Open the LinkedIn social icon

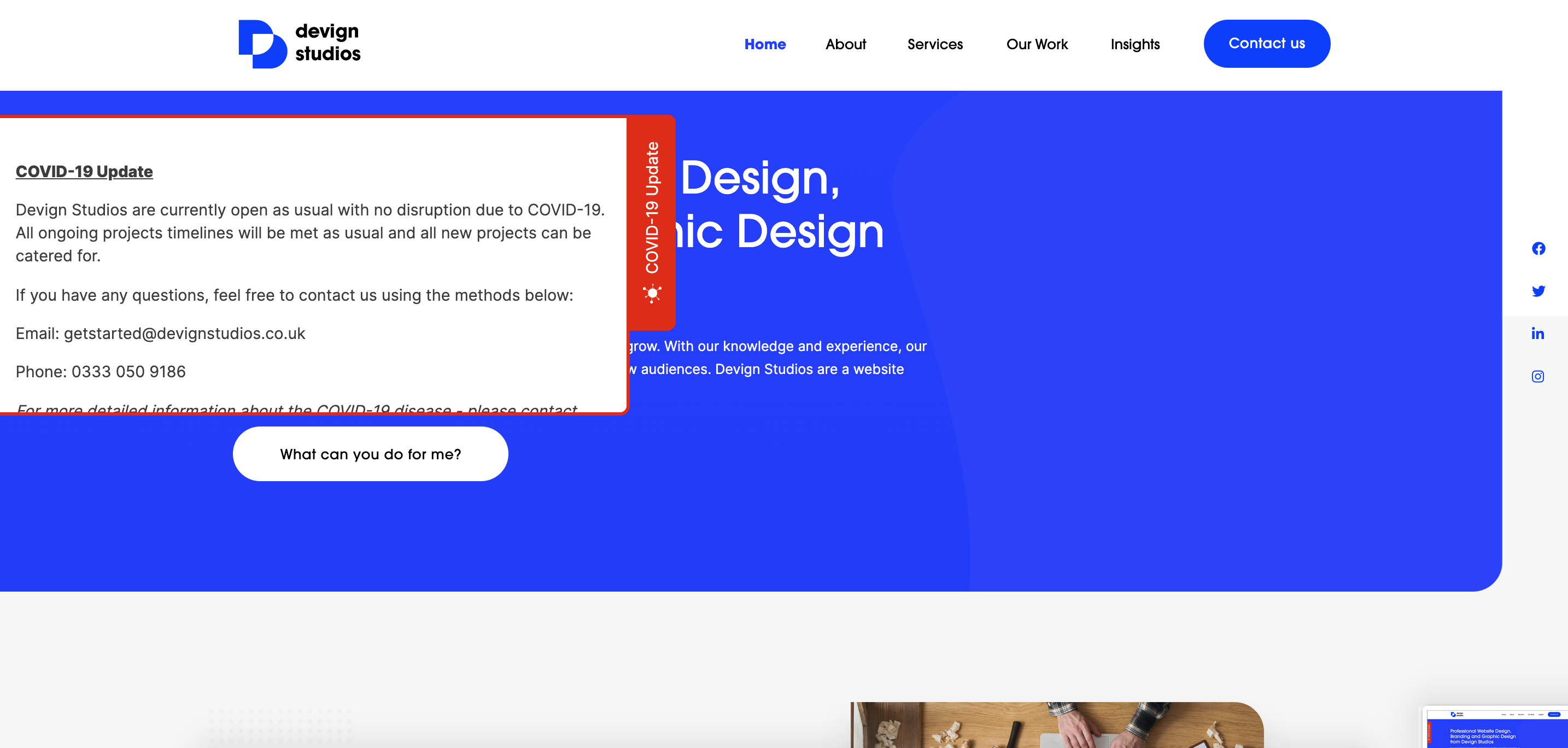[1537, 334]
